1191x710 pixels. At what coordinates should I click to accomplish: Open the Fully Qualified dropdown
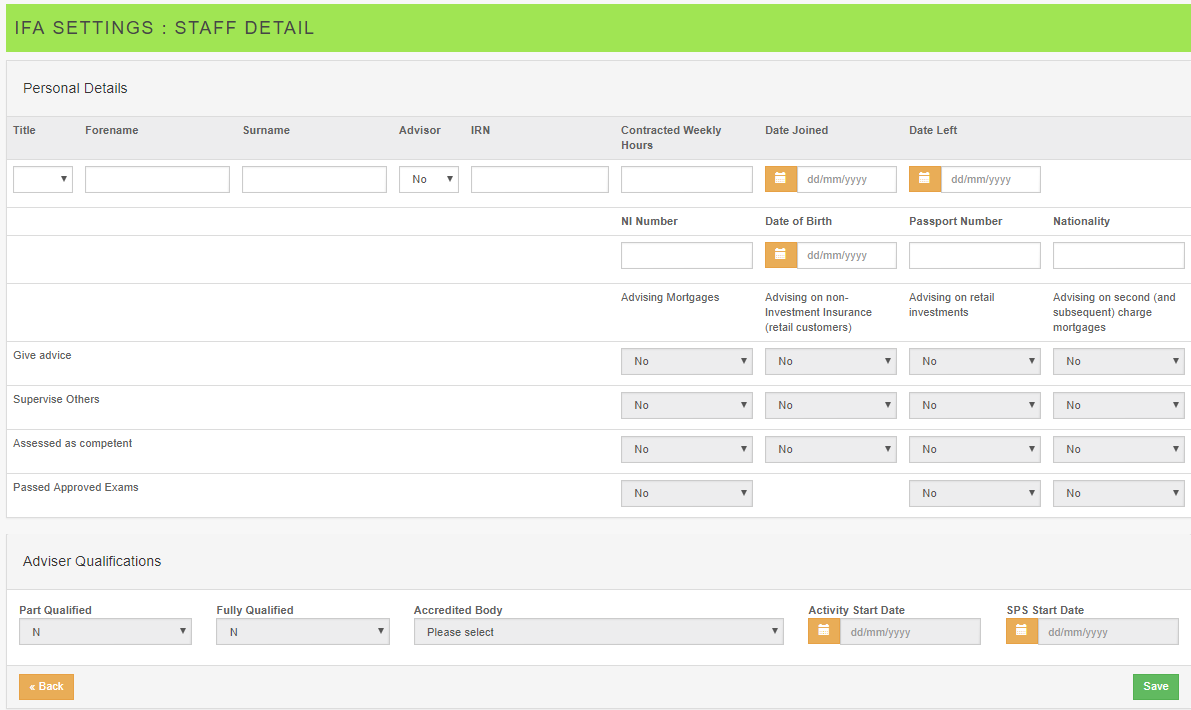tap(302, 631)
